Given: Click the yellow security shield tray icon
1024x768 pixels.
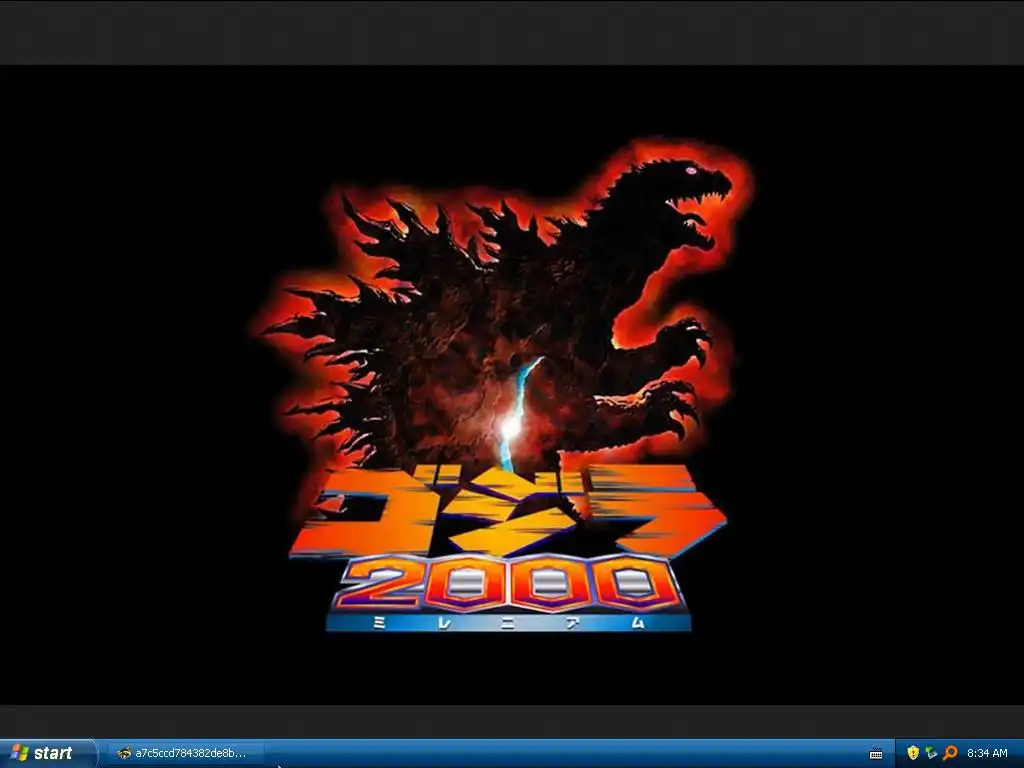Looking at the screenshot, I should pyautogui.click(x=913, y=753).
